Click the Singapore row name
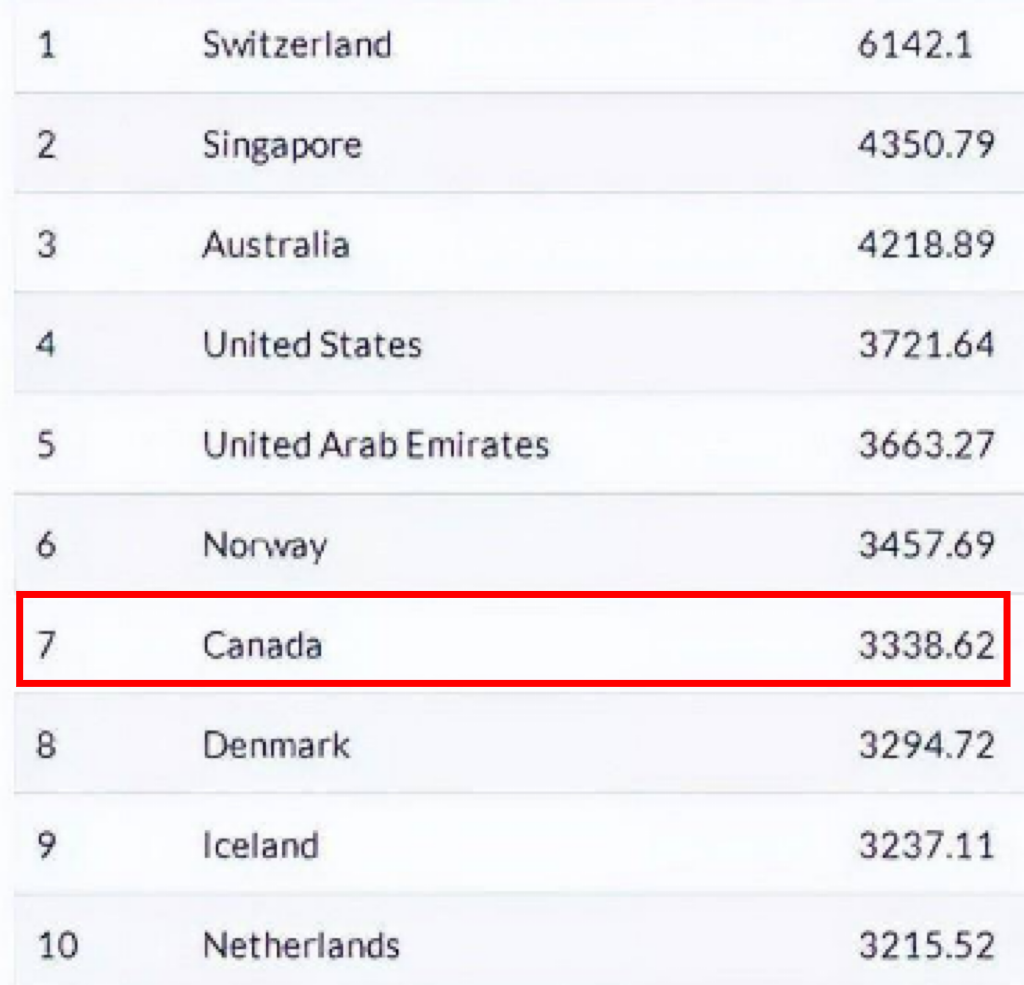The height and width of the screenshot is (985, 1024). coord(282,146)
